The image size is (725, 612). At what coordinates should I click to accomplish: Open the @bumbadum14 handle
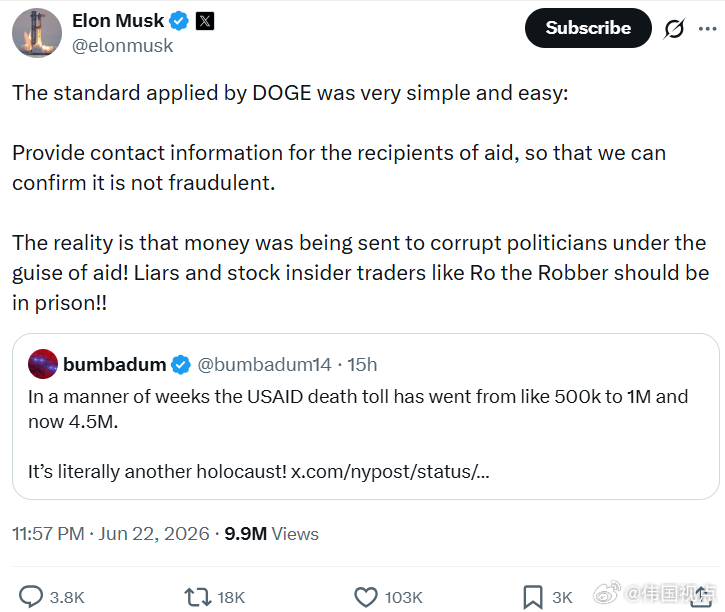click(264, 365)
